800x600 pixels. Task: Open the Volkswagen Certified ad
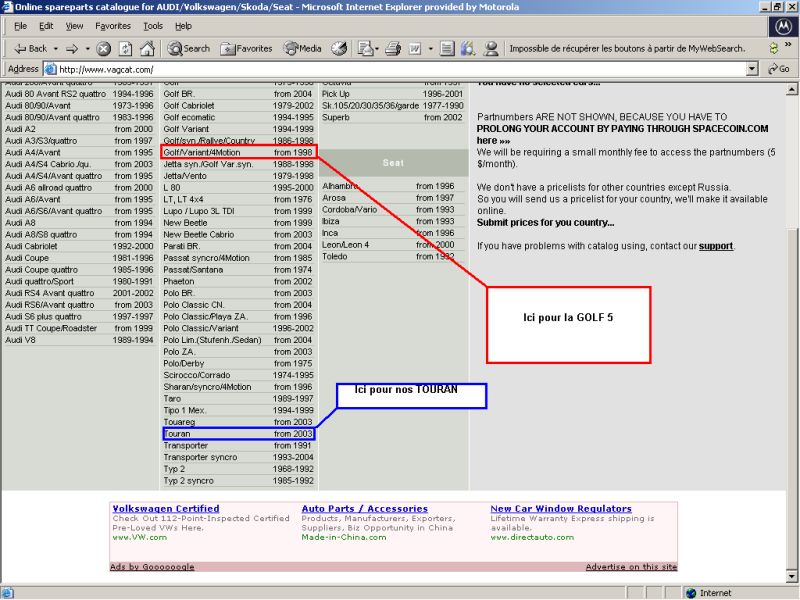click(166, 508)
